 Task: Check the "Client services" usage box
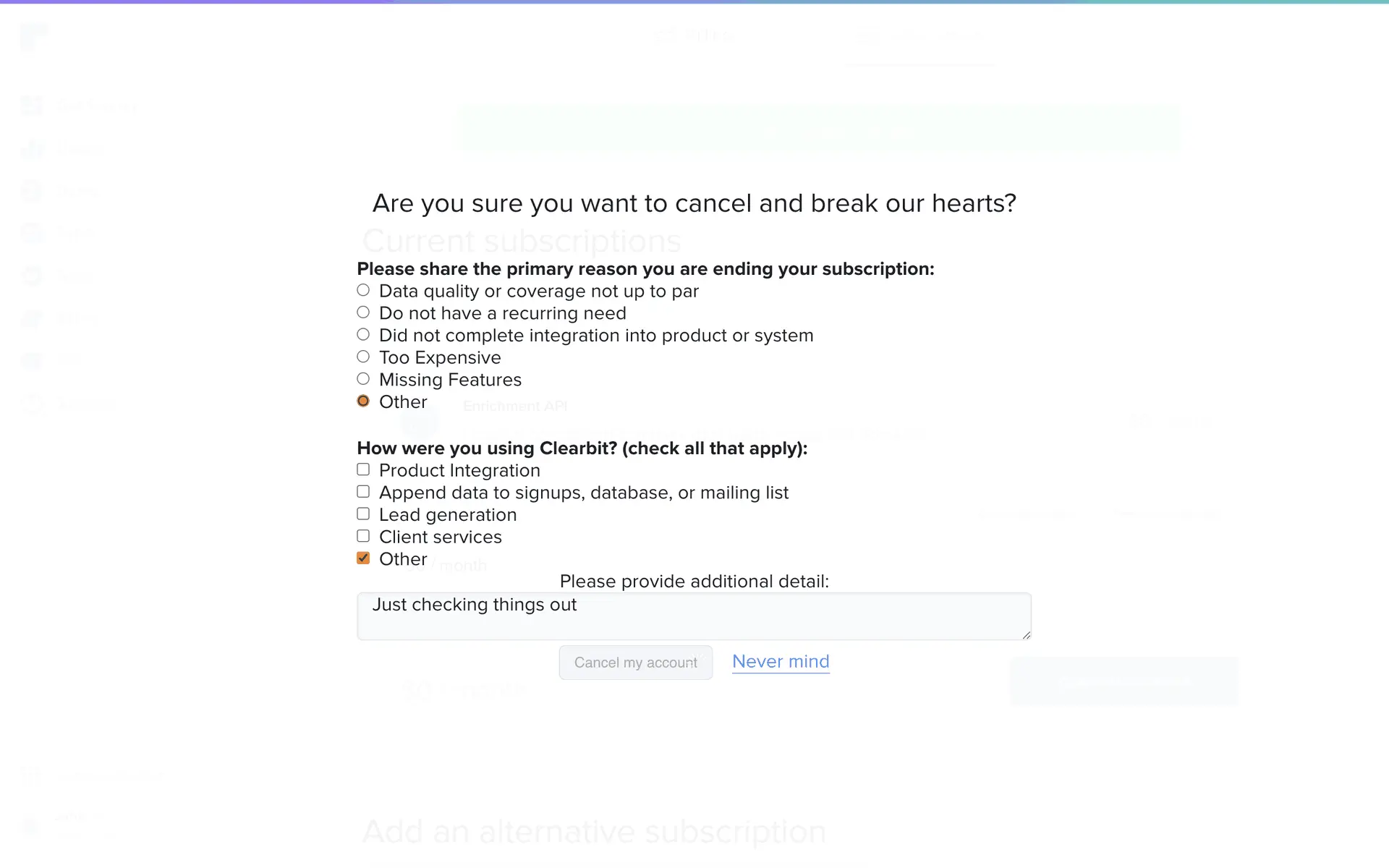pyautogui.click(x=363, y=537)
